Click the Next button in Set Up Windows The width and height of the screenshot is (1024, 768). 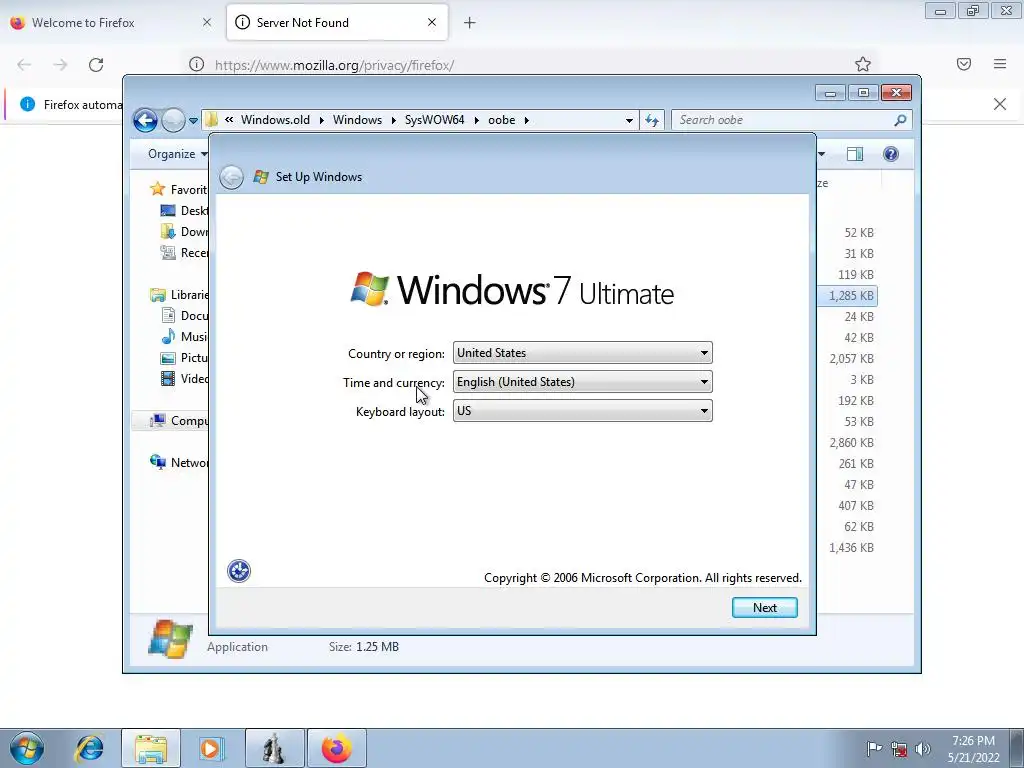coord(764,607)
